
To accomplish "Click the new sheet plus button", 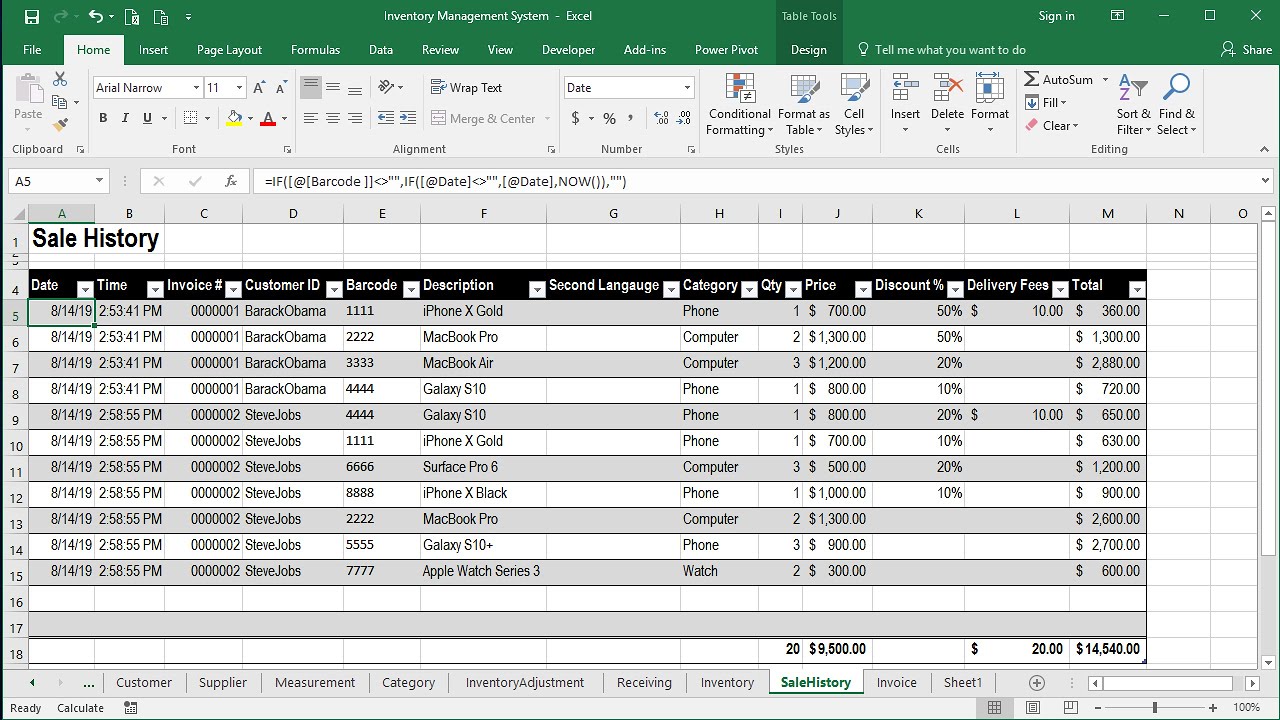I will (1037, 682).
